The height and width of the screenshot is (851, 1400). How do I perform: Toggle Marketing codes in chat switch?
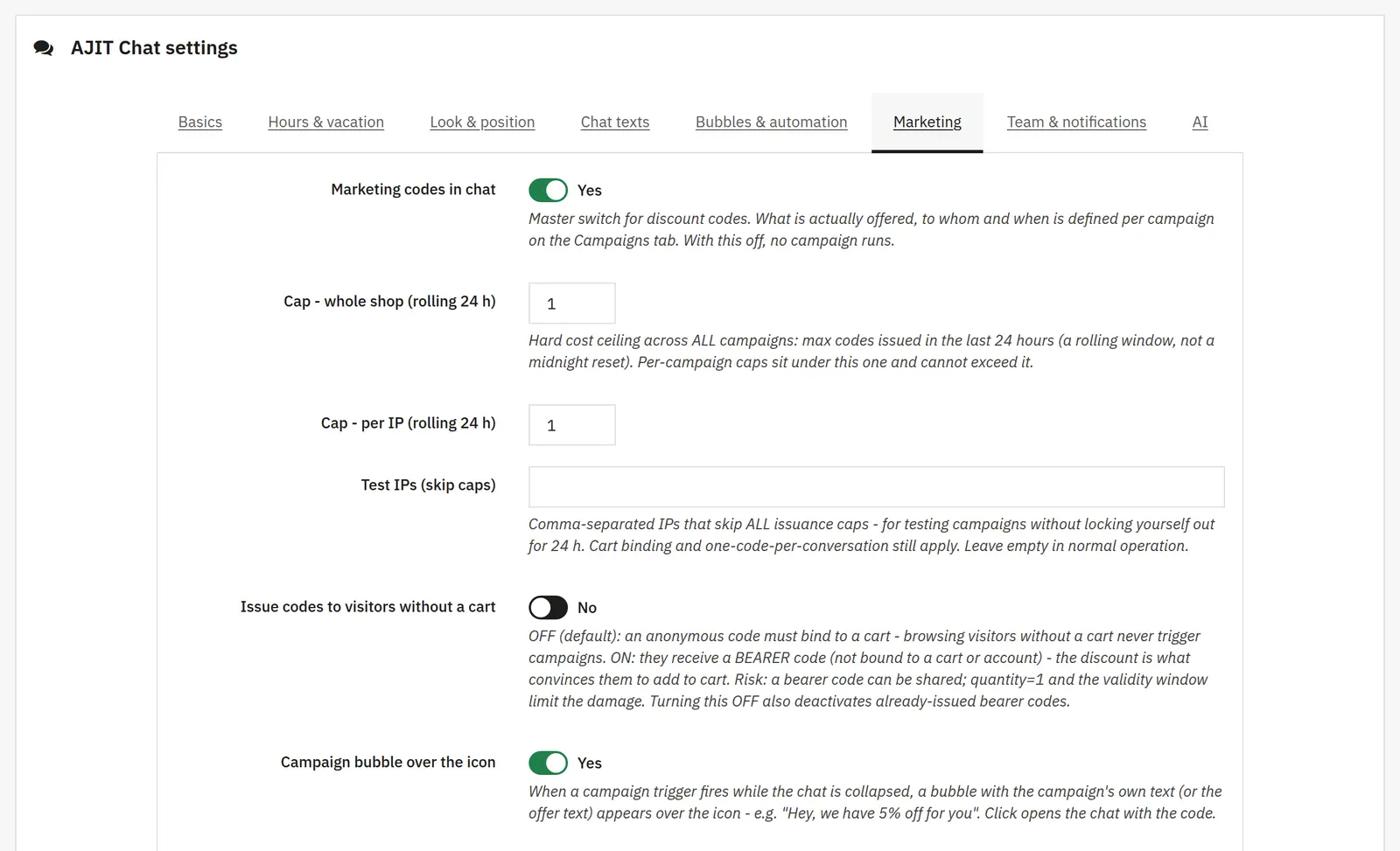click(x=549, y=190)
